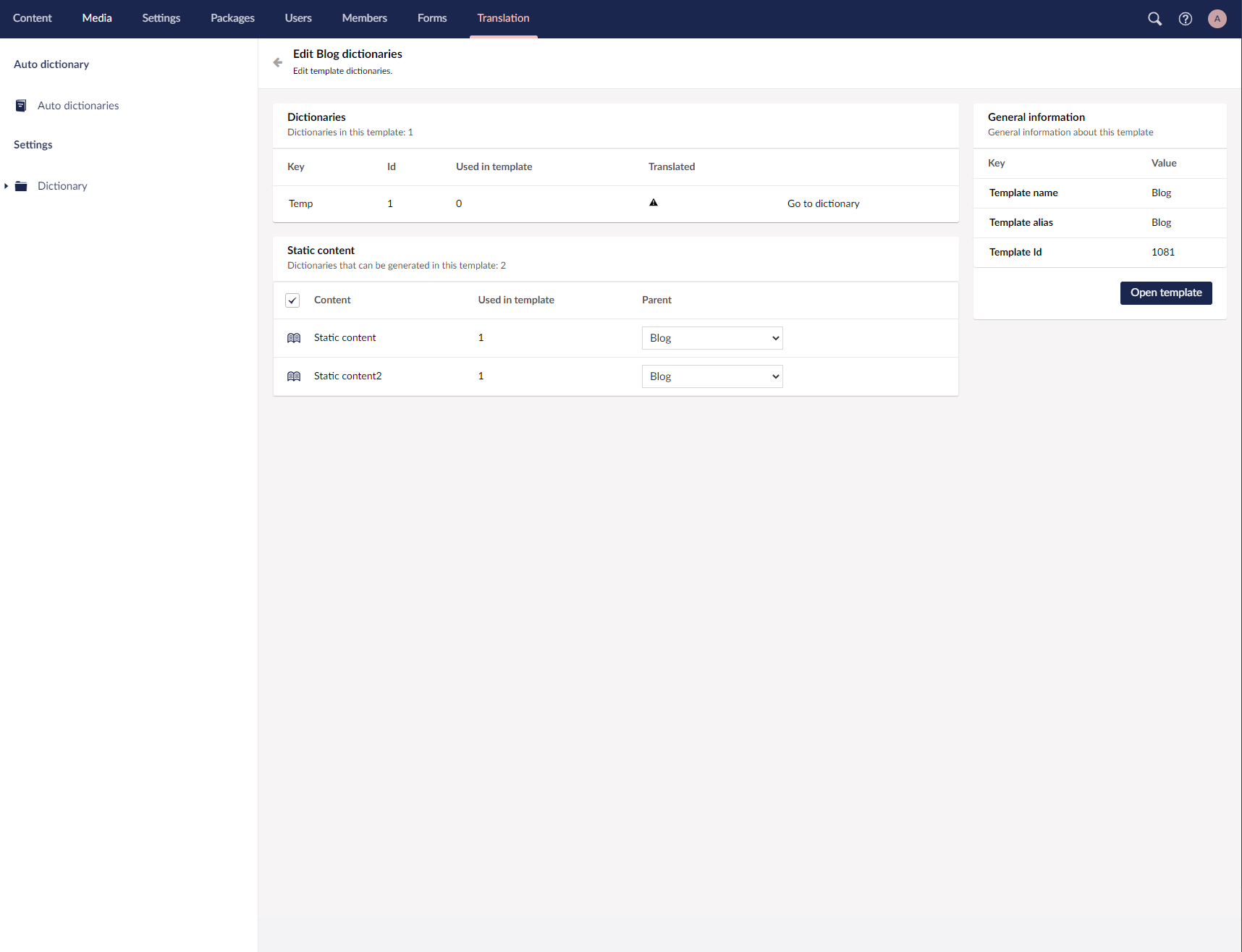
Task: Open the search magnifier icon
Action: click(x=1154, y=19)
